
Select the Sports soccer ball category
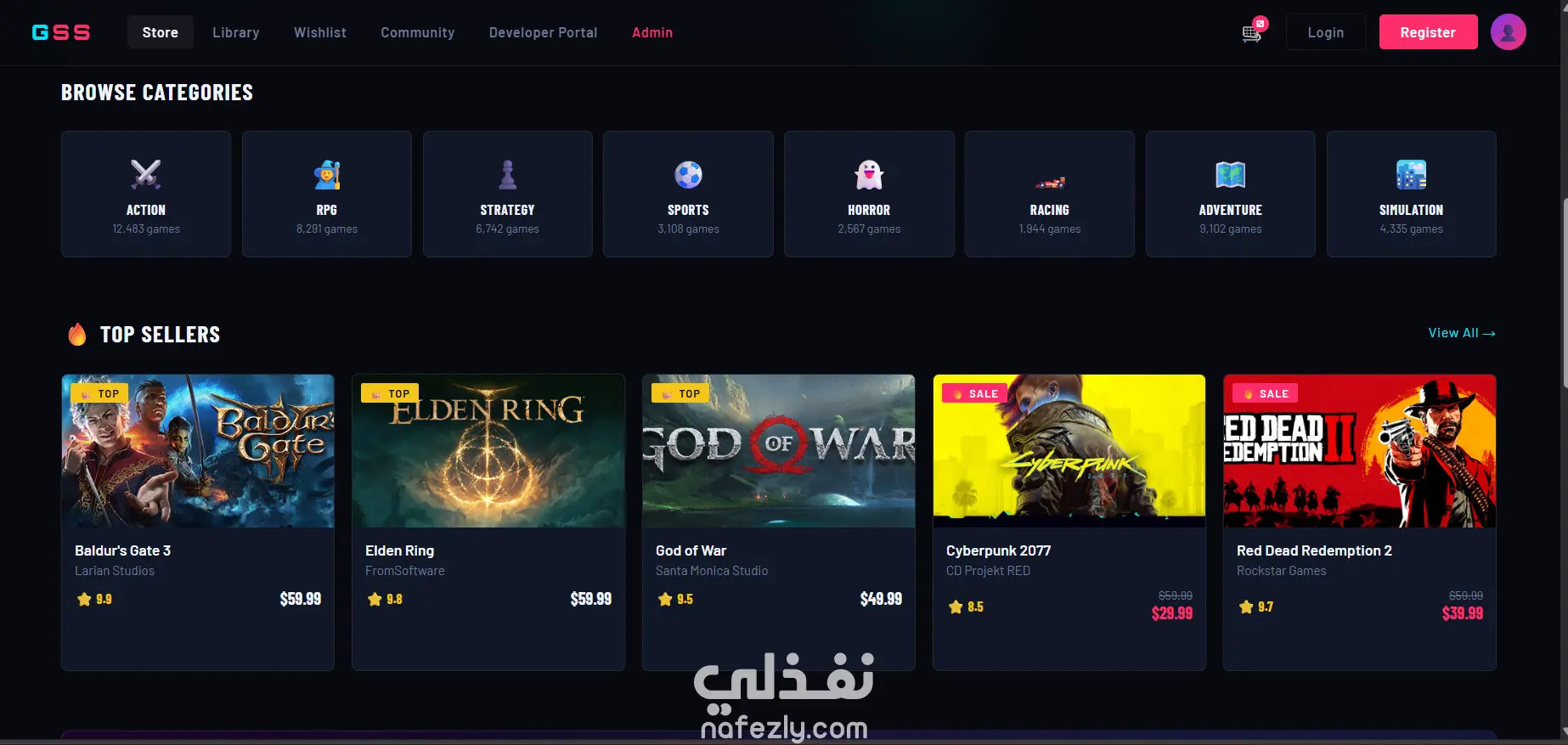point(688,174)
